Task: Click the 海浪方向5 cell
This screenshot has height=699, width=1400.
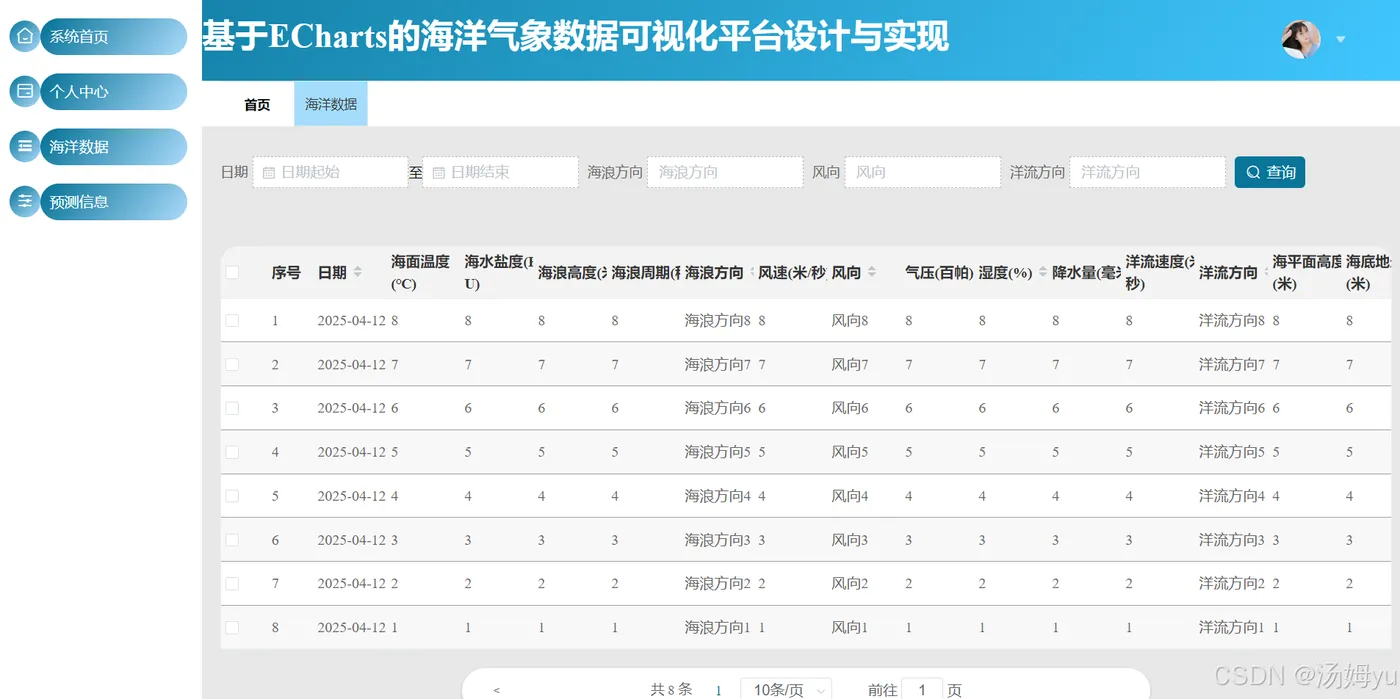Action: 718,453
